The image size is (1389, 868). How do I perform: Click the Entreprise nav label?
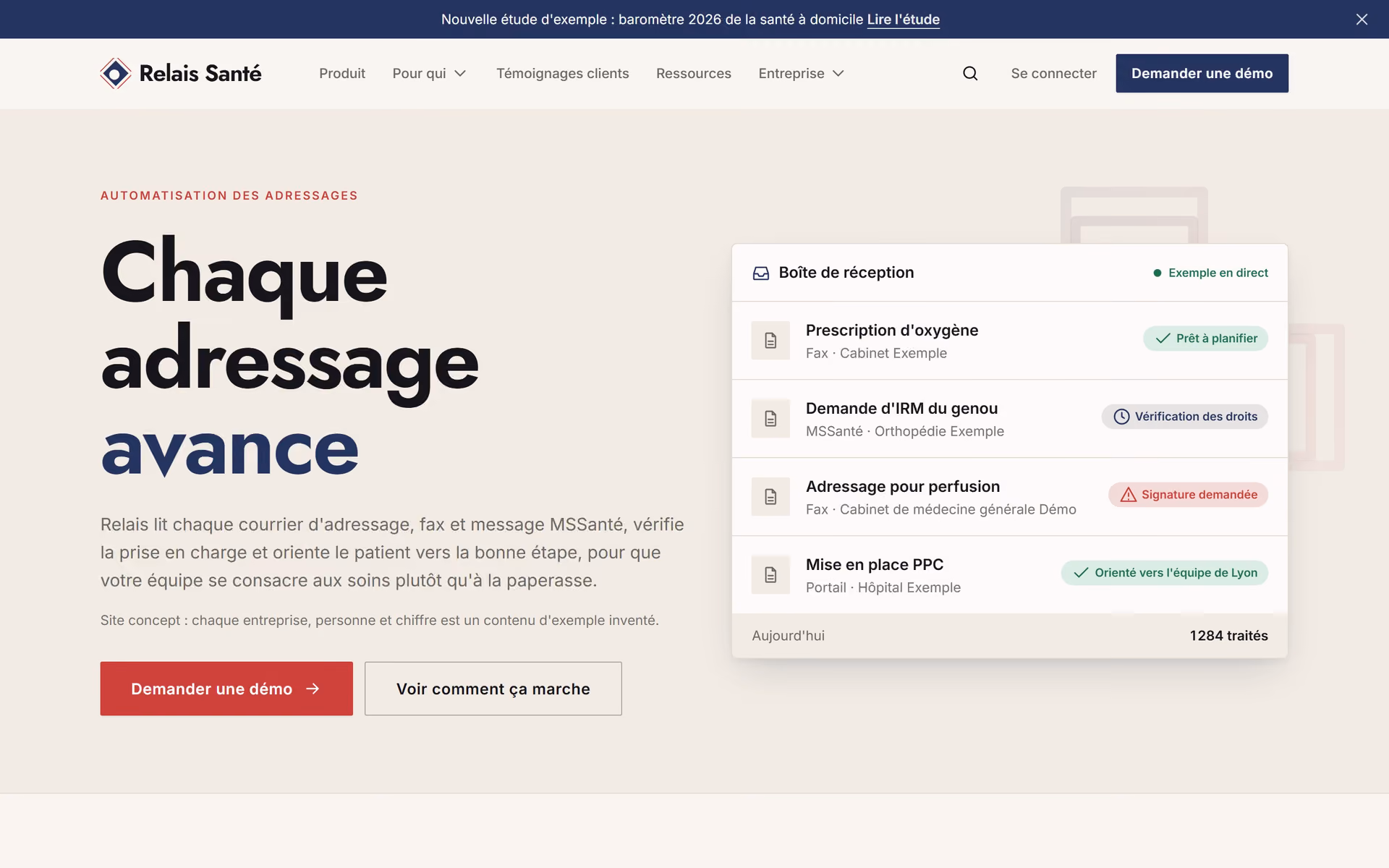(791, 73)
